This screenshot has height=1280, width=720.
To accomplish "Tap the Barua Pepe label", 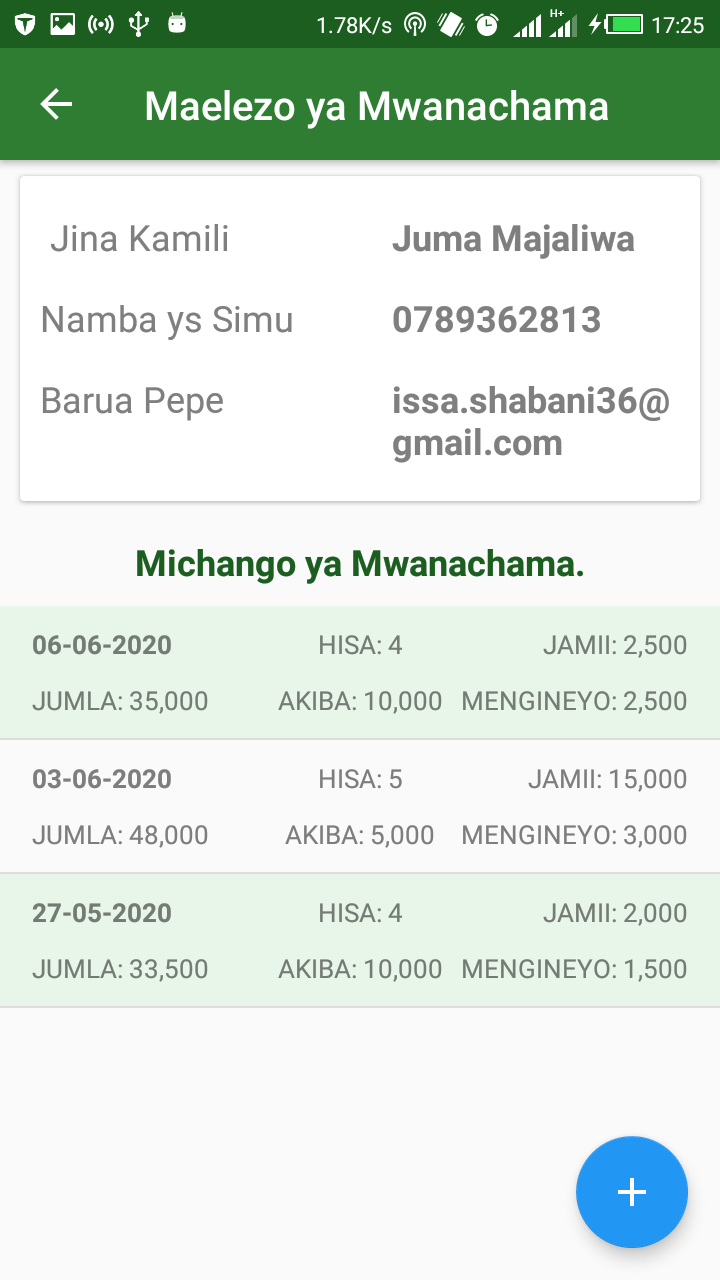I will click(132, 401).
